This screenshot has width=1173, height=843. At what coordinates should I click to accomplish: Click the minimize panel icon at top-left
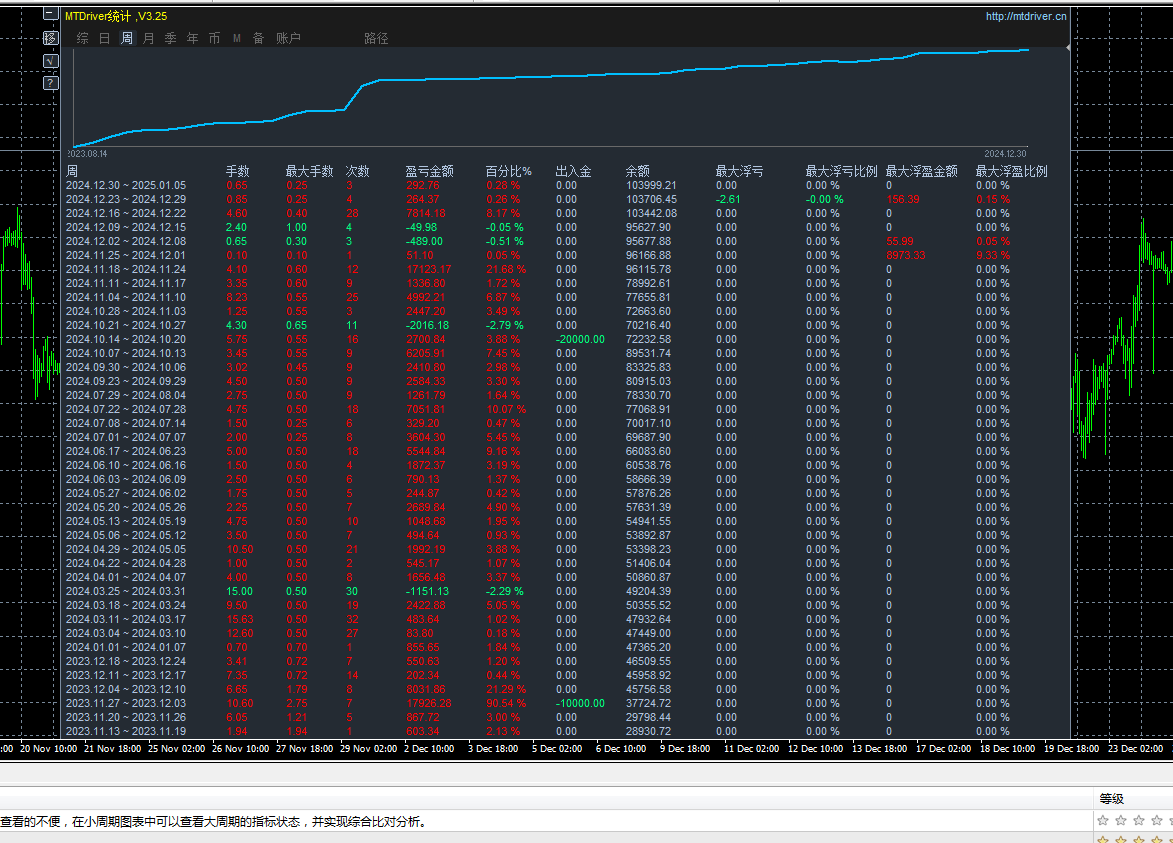click(x=51, y=14)
